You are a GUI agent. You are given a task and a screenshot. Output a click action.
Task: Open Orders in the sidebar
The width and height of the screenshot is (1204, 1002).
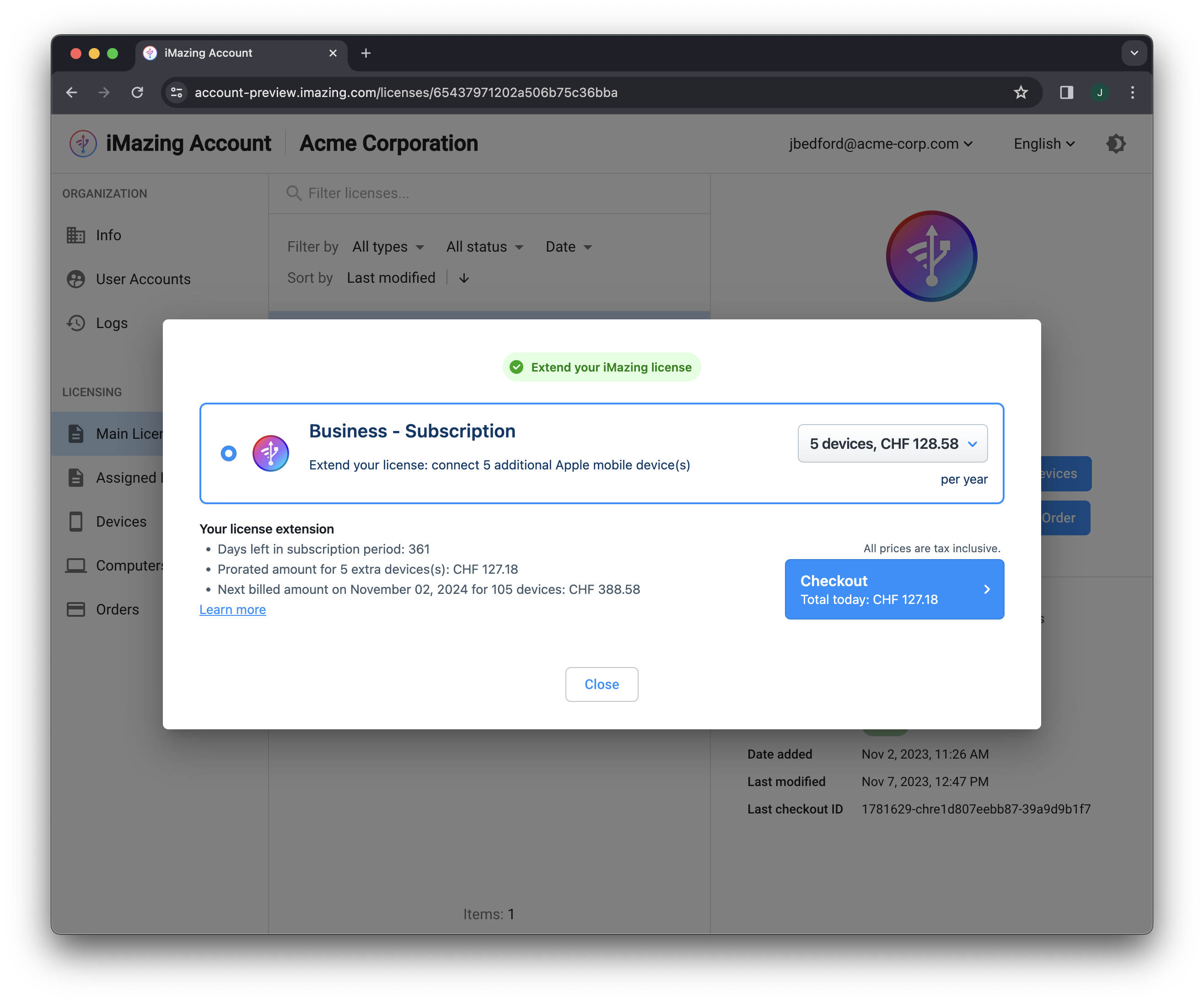click(x=107, y=609)
